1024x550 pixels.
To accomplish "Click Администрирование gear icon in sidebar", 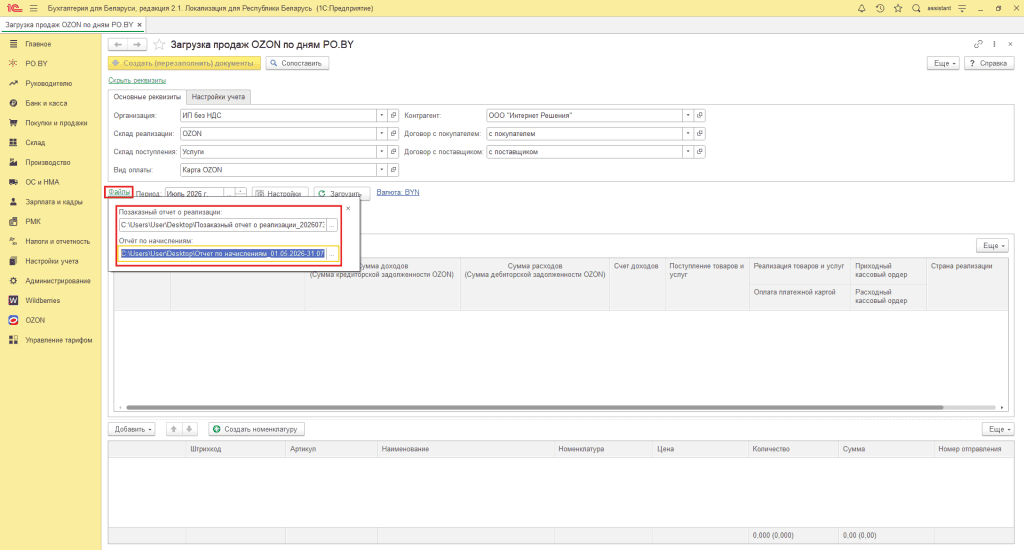I will pos(13,281).
